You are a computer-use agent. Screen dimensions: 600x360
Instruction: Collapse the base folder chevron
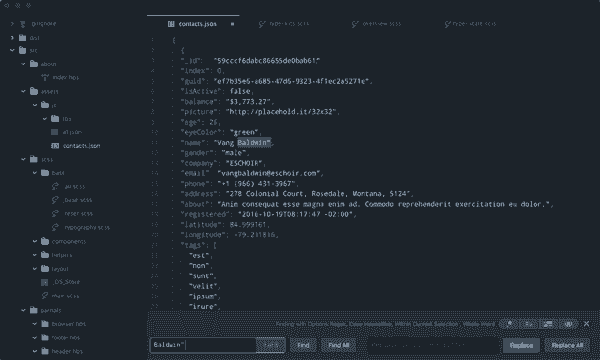(x=35, y=173)
